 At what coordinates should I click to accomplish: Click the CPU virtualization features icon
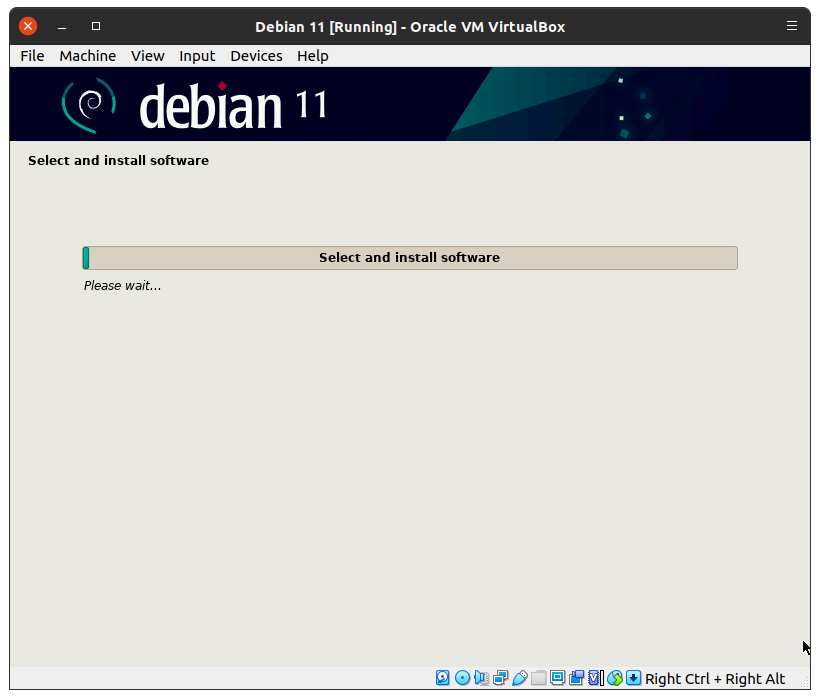[595, 678]
